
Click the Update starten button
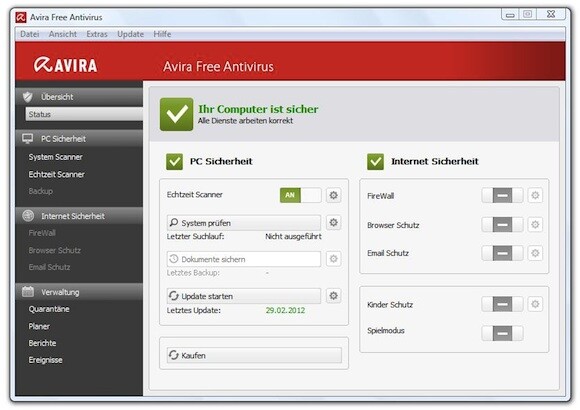click(244, 296)
